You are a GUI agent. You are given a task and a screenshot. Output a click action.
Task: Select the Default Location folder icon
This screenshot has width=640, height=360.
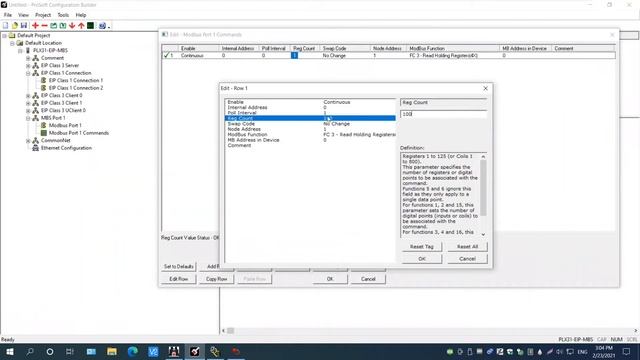click(20, 43)
